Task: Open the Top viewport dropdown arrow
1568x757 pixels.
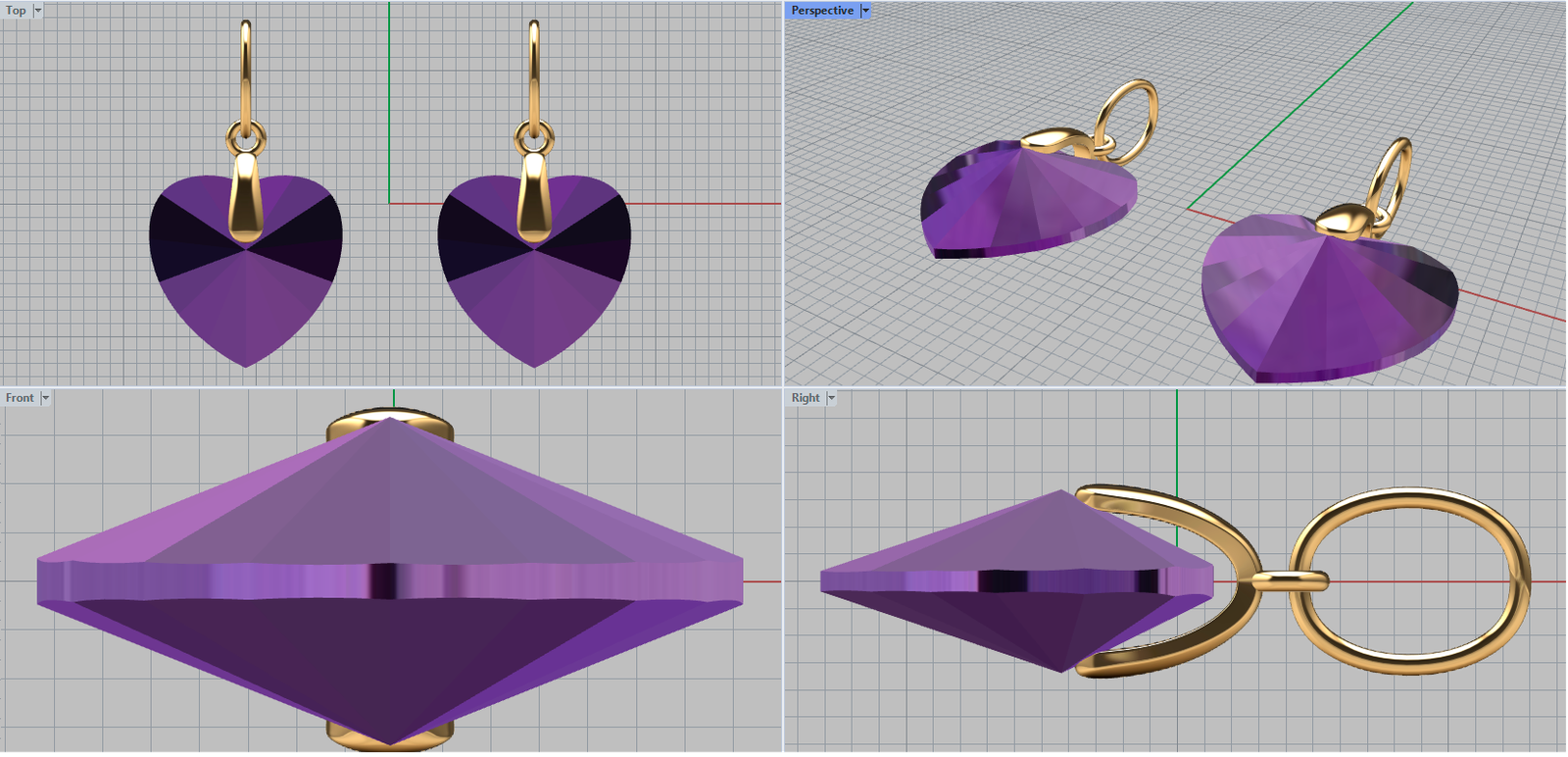Action: tap(38, 11)
